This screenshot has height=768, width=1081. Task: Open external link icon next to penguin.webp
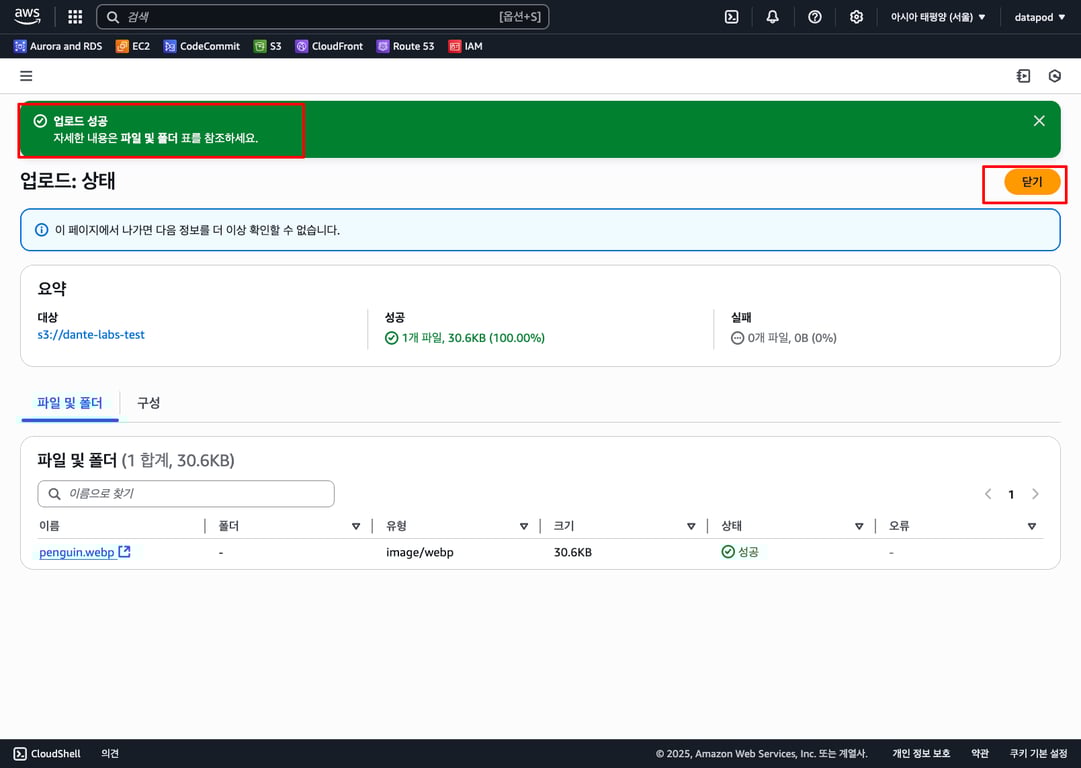pos(124,552)
